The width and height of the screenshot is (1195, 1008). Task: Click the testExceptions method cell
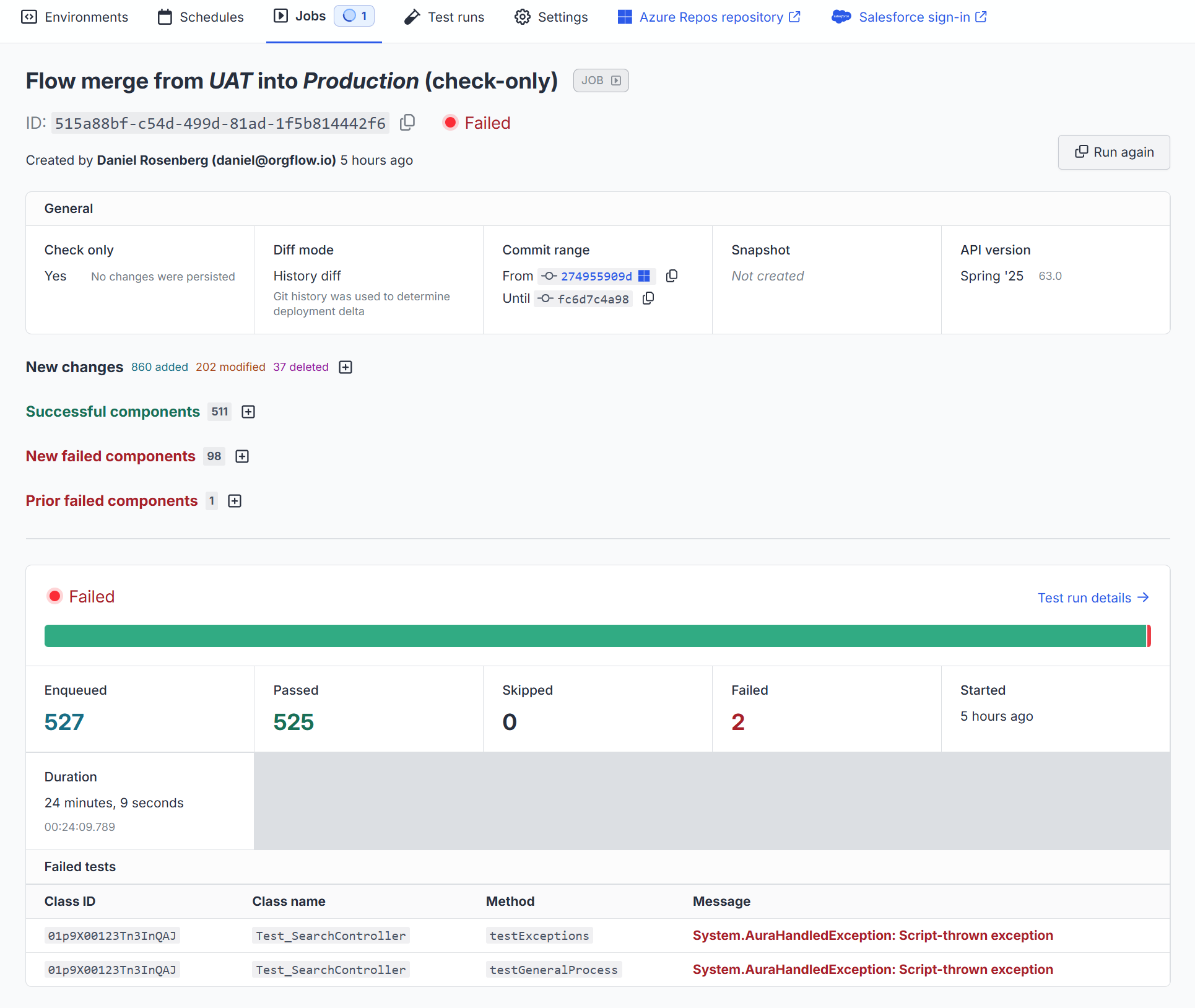pos(539,936)
